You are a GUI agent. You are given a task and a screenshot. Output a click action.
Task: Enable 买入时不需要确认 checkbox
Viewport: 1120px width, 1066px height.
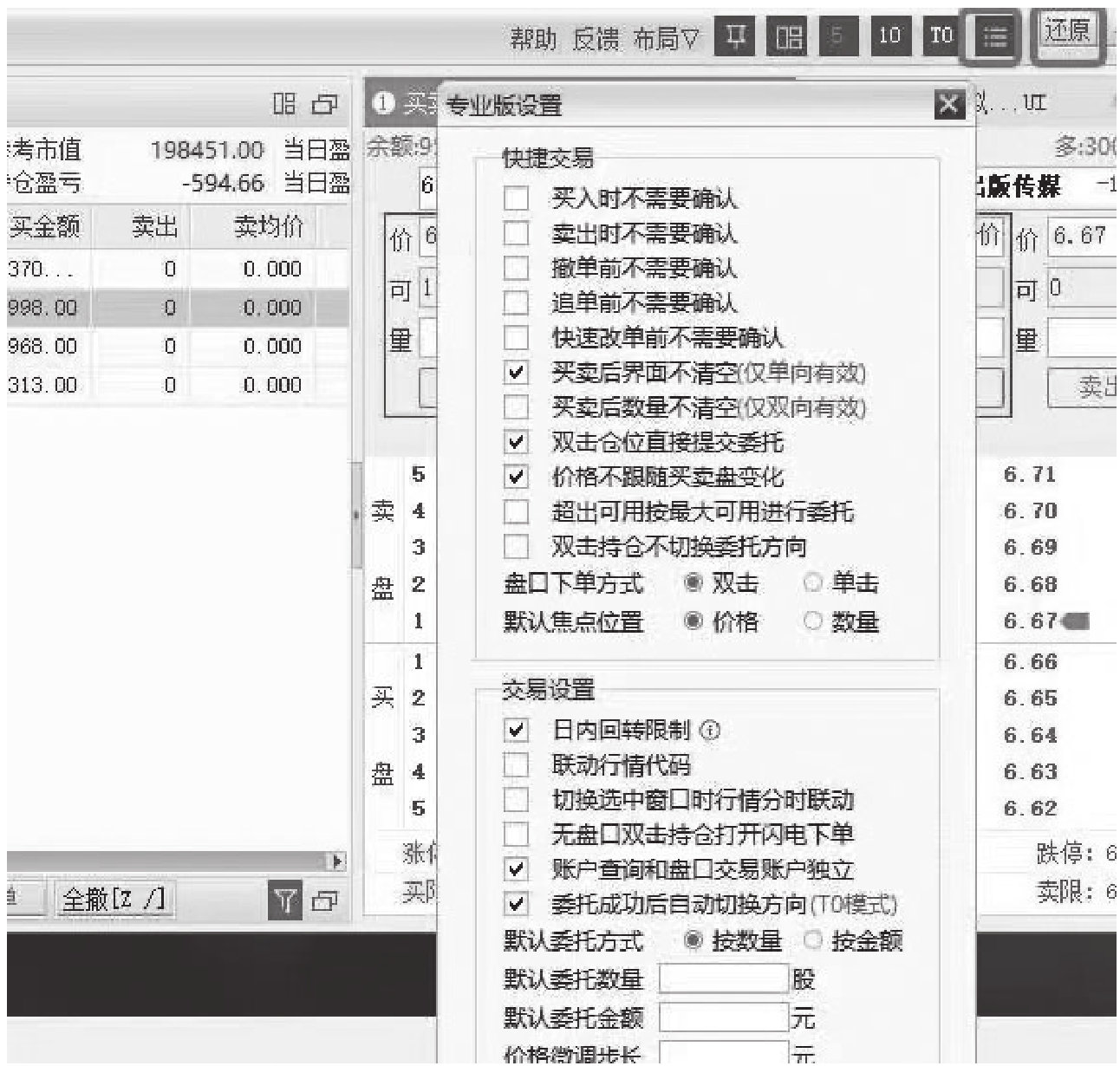pos(516,198)
